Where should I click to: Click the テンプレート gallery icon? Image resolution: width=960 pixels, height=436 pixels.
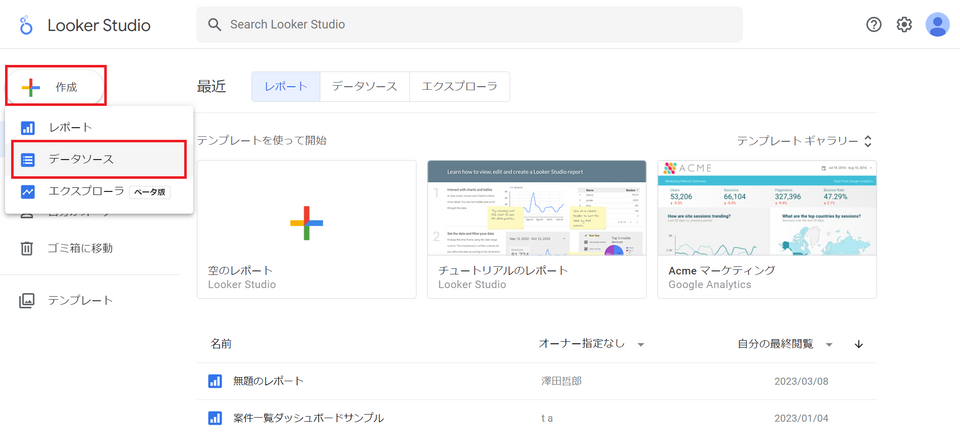coord(27,301)
